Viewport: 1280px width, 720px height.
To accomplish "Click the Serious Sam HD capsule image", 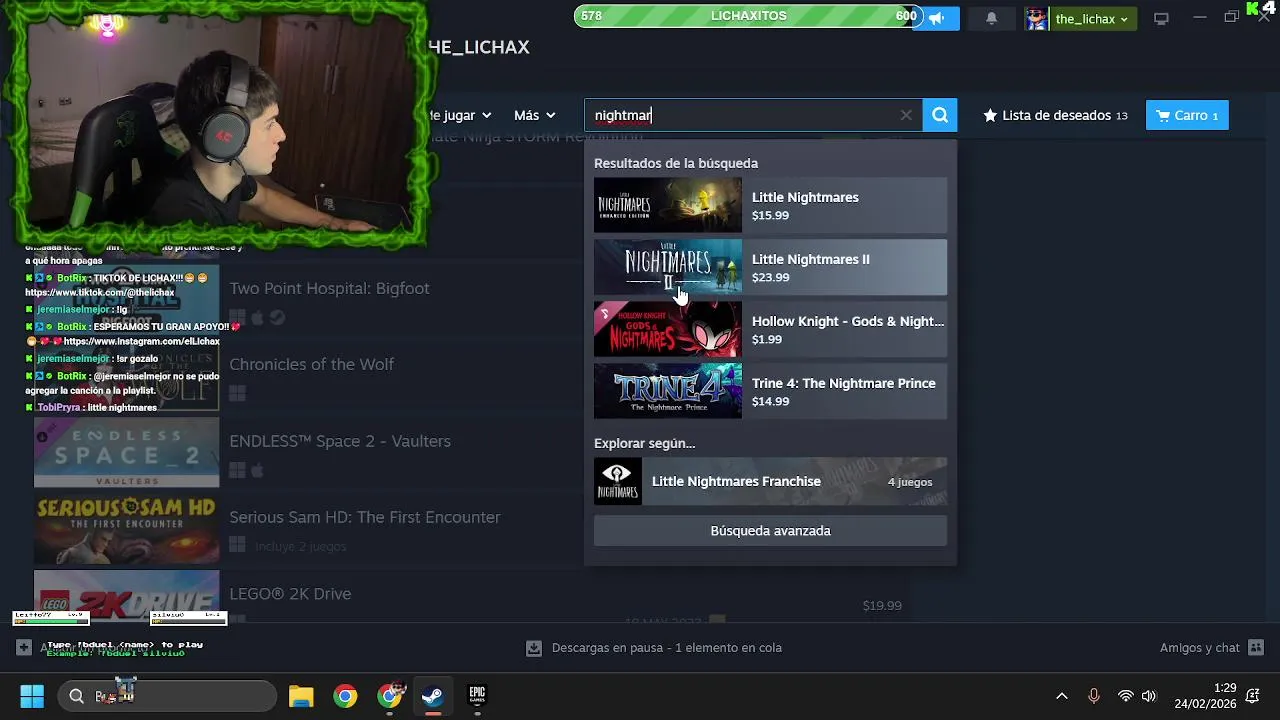I will [126, 529].
